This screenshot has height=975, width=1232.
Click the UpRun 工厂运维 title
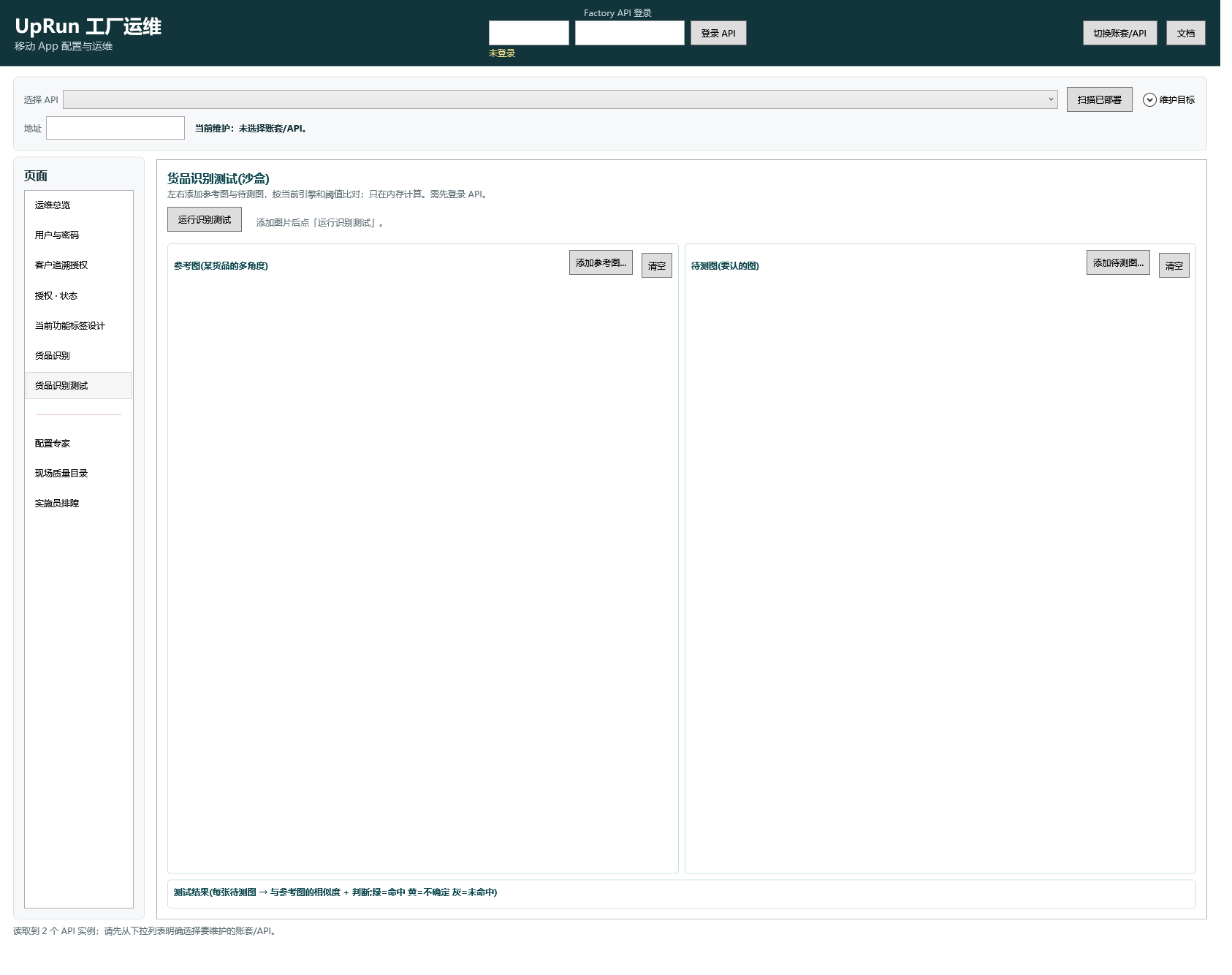tap(88, 26)
